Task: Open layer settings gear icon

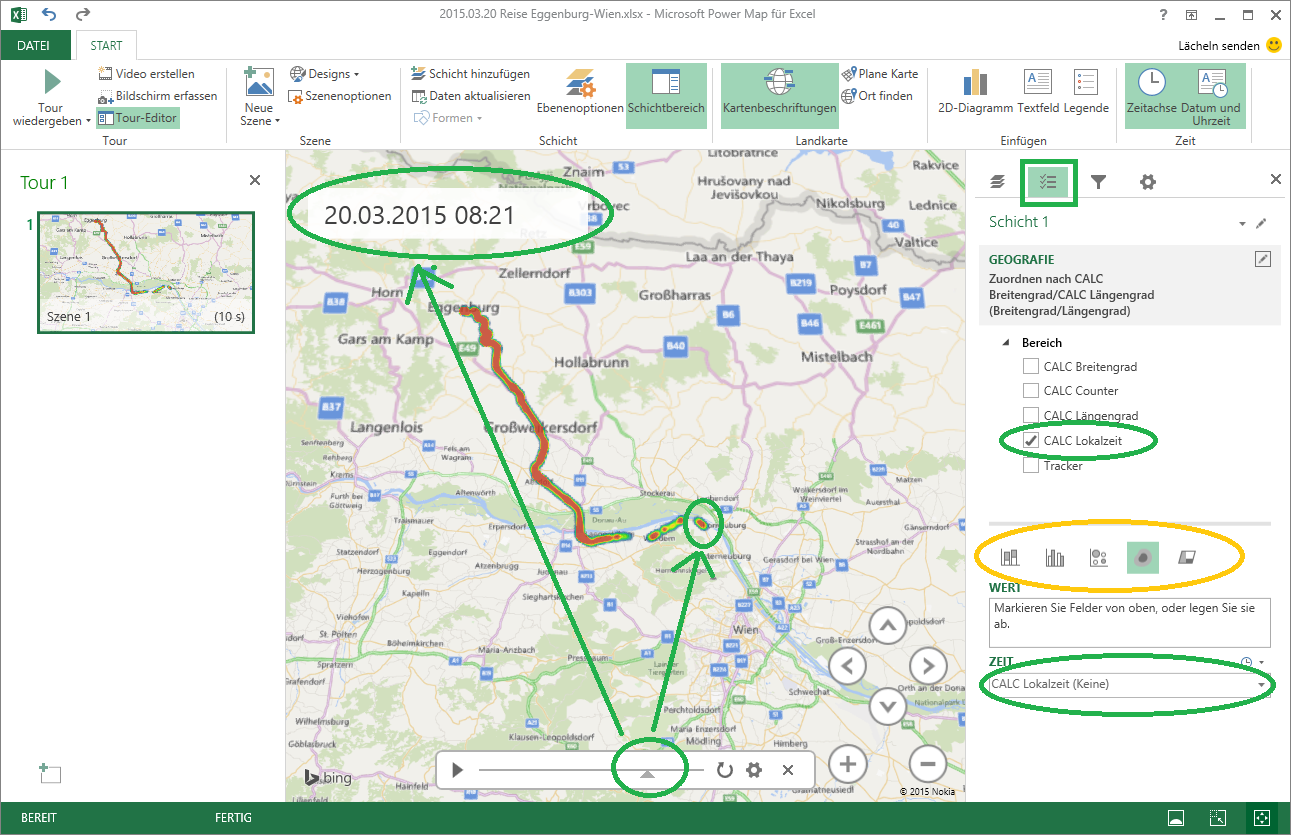Action: [1147, 181]
